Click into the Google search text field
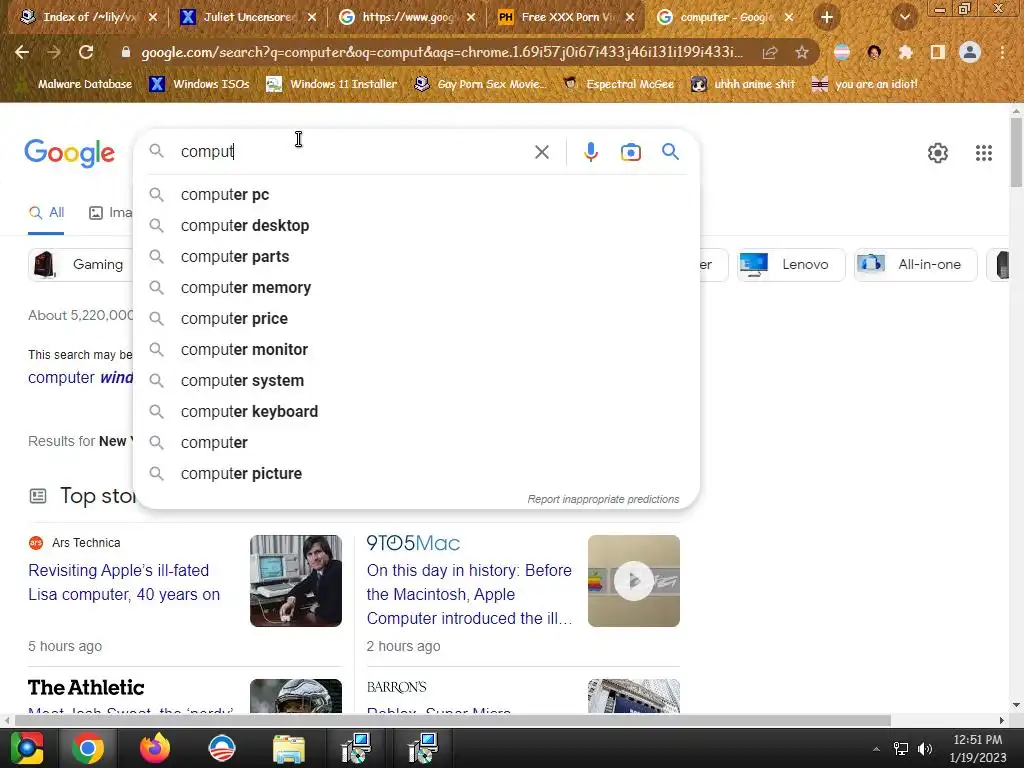The width and height of the screenshot is (1024, 768). tap(353, 152)
